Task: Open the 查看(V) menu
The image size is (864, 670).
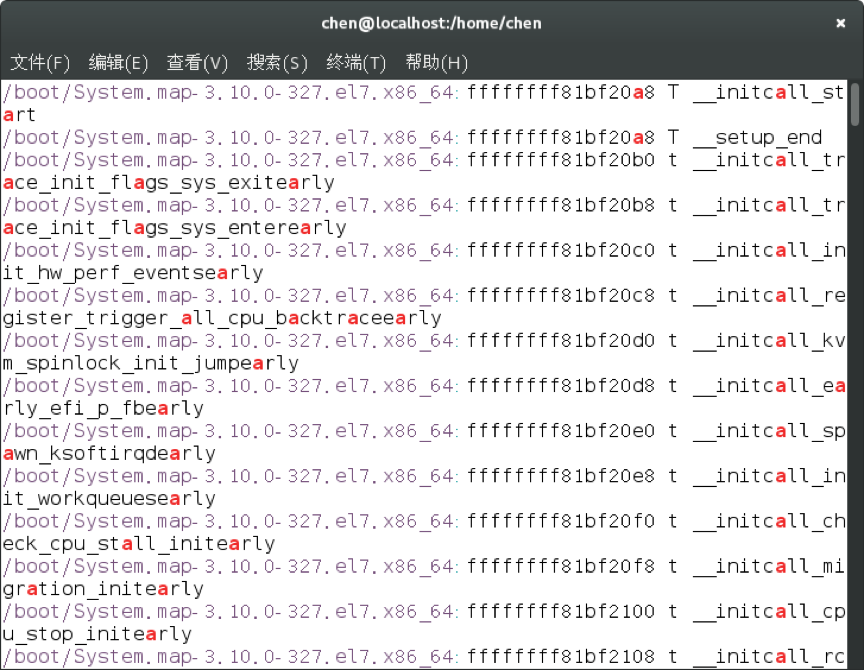Action: [197, 63]
